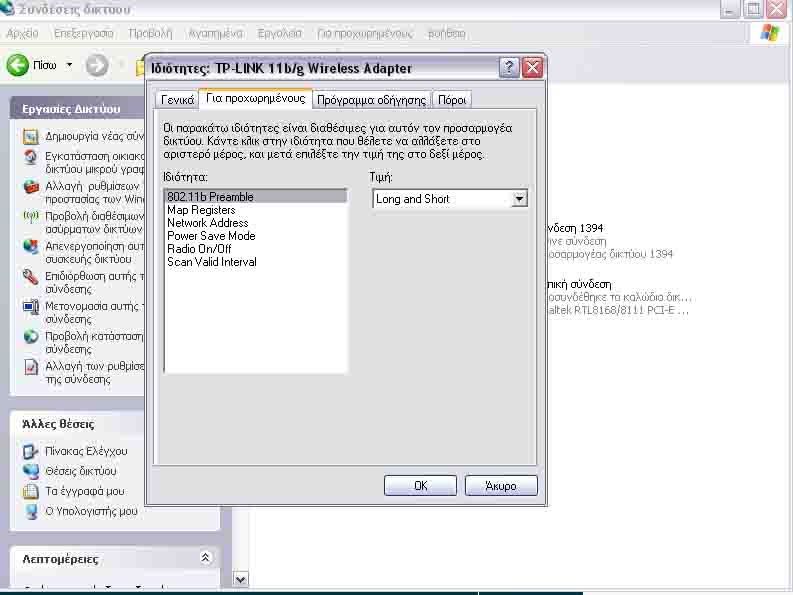
Task: Click the sidebar scroll down arrow
Action: pyautogui.click(x=241, y=579)
